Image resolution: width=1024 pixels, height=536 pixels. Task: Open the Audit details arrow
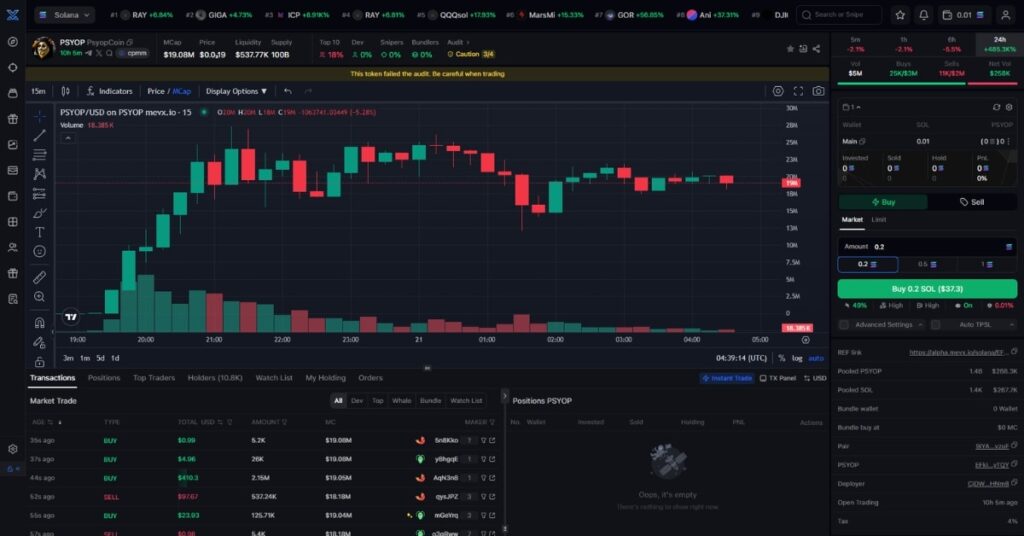(x=468, y=42)
